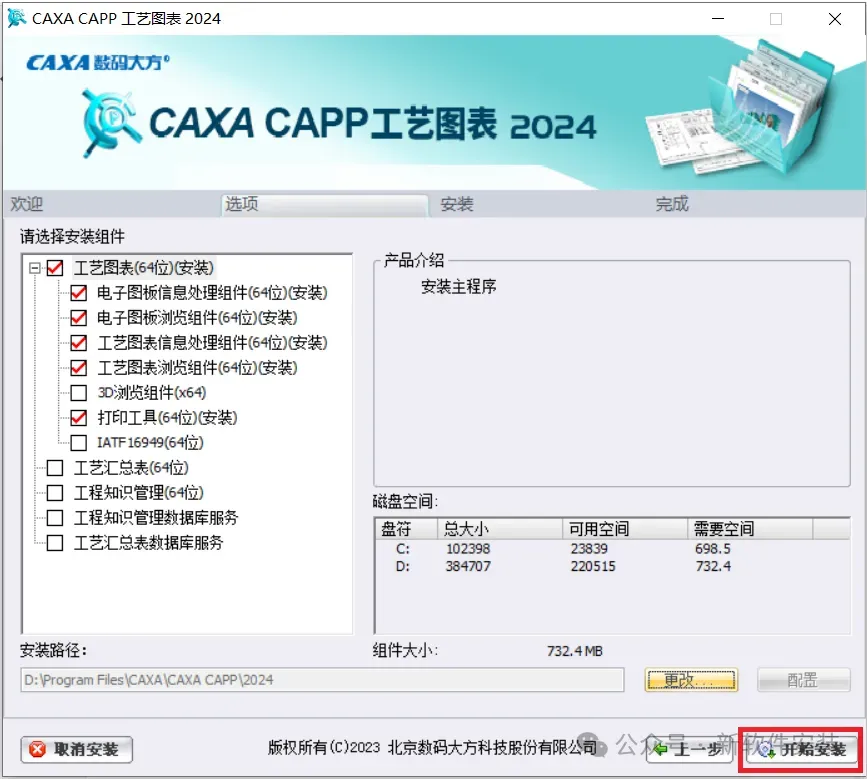
Task: Click the 总大小 column header
Action: [500, 529]
